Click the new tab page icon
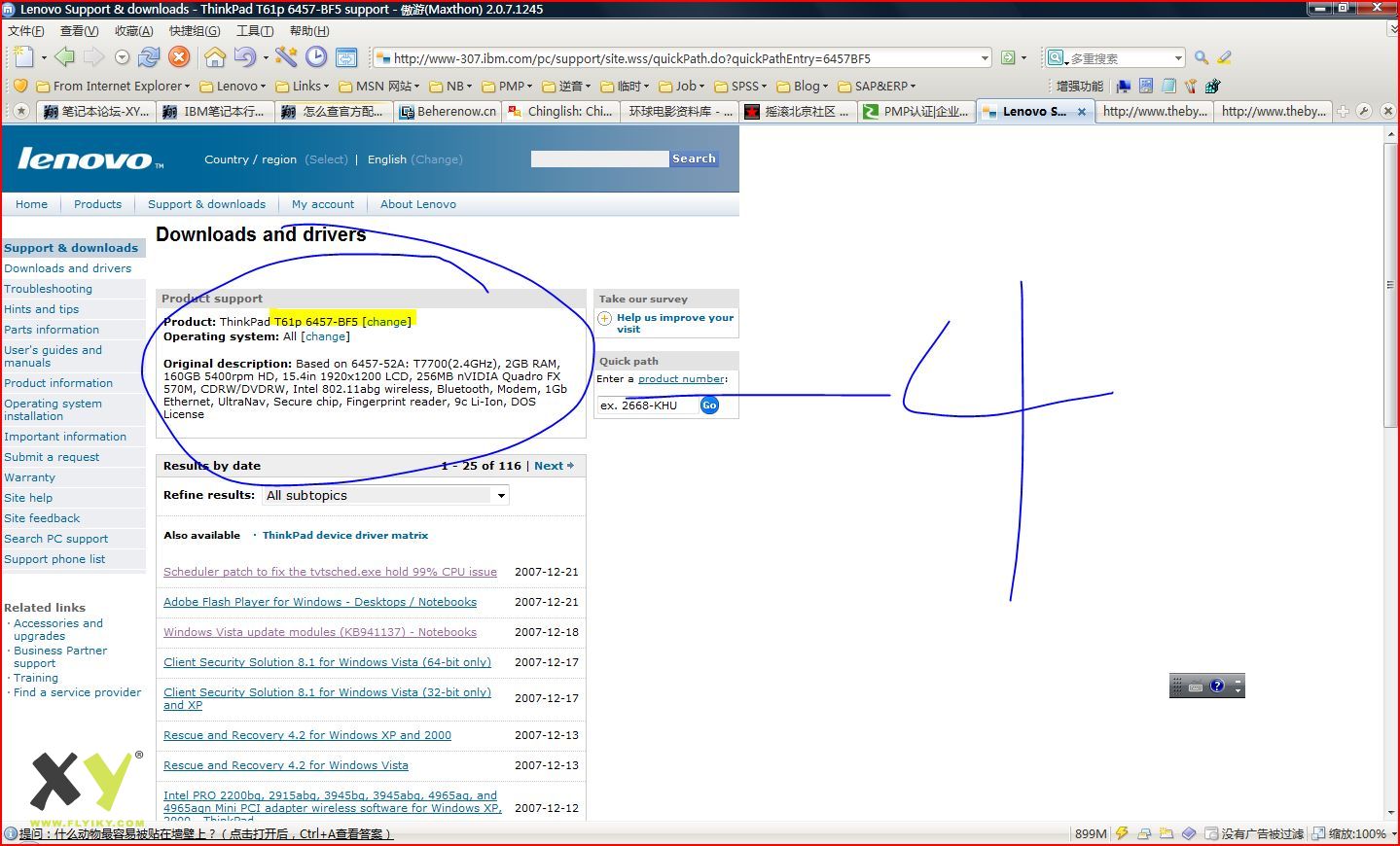The width and height of the screenshot is (1400, 846). click(24, 57)
